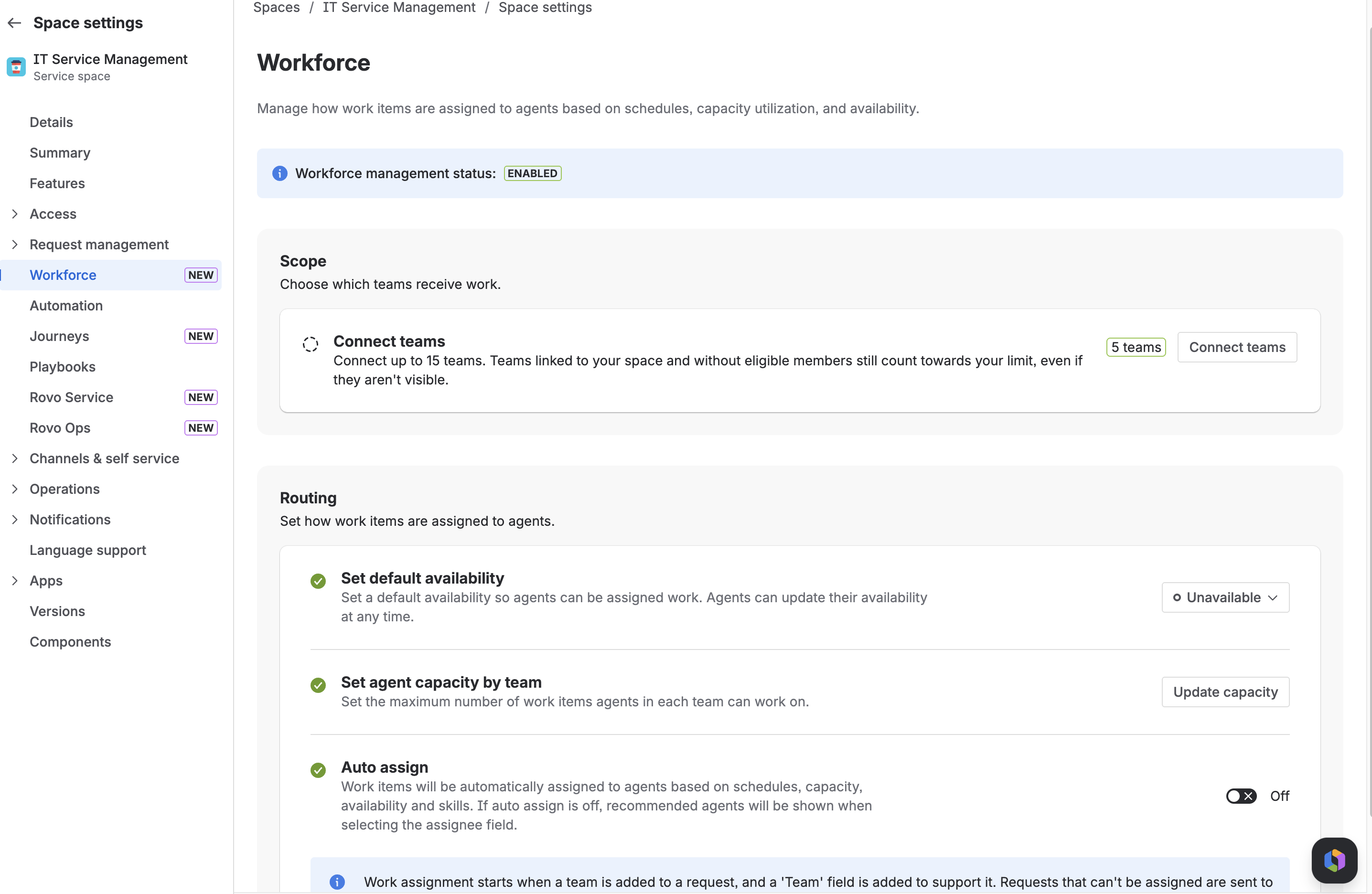The height and width of the screenshot is (894, 1372).
Task: Open Journeys in the sidebar
Action: 111,336
